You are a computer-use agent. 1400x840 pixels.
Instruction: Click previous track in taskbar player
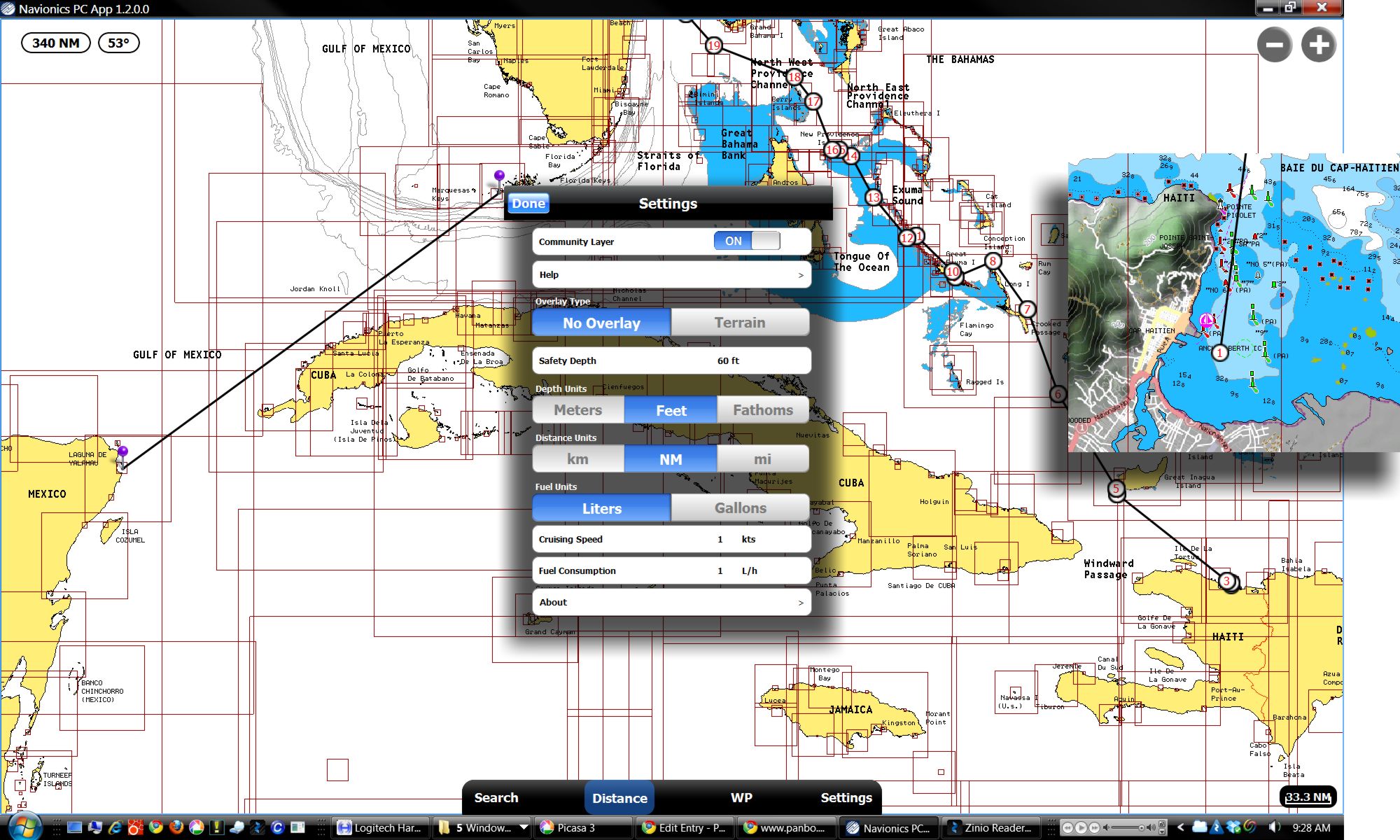point(1067,827)
